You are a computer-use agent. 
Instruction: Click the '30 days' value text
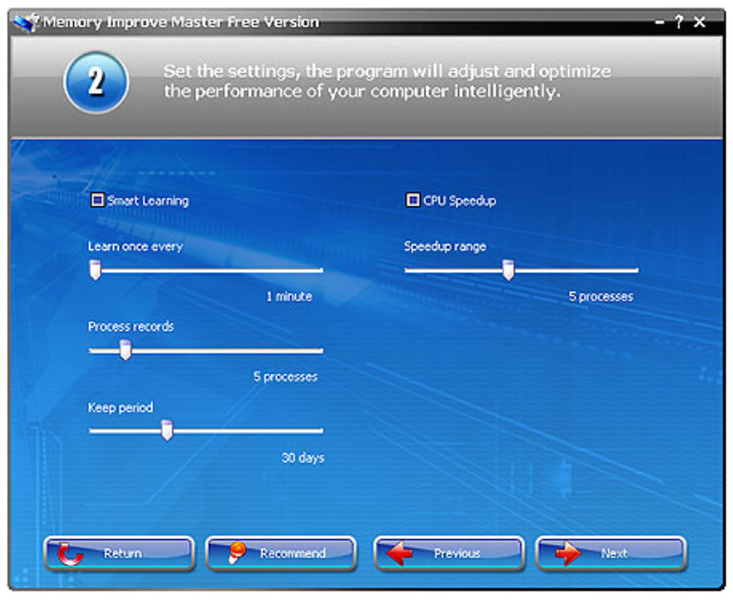[x=303, y=458]
